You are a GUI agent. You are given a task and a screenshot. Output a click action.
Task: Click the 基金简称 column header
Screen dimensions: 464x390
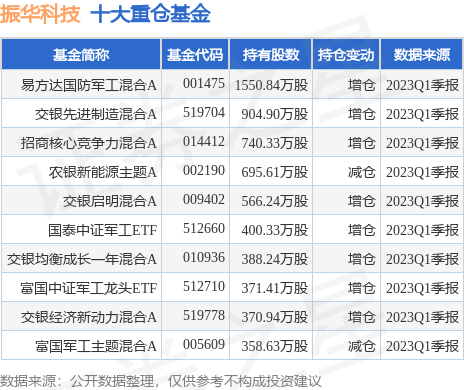pyautogui.click(x=81, y=55)
